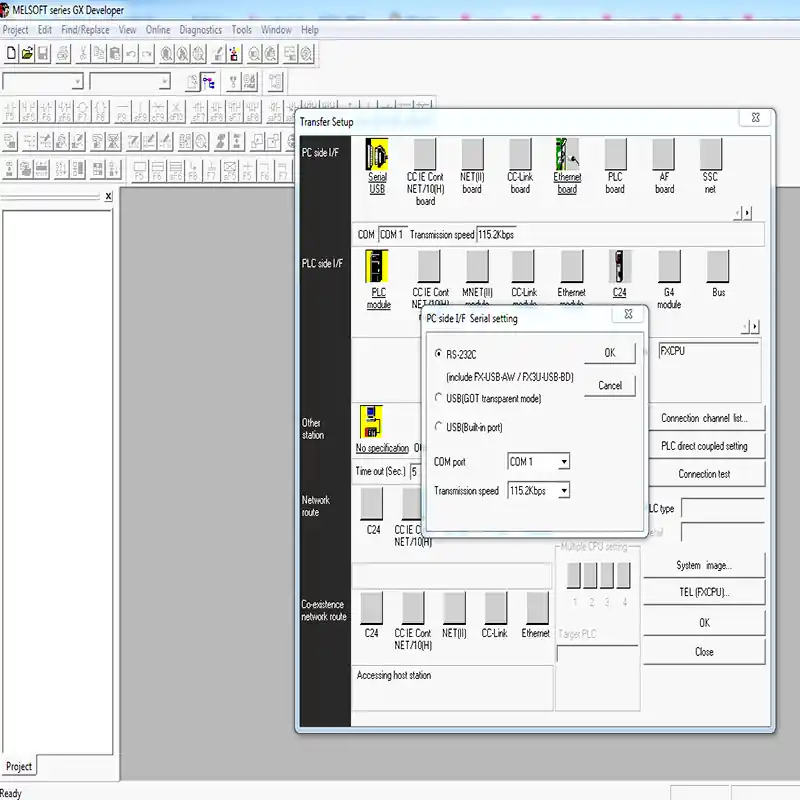Open the COM port dropdown
The image size is (800, 800).
(x=564, y=462)
